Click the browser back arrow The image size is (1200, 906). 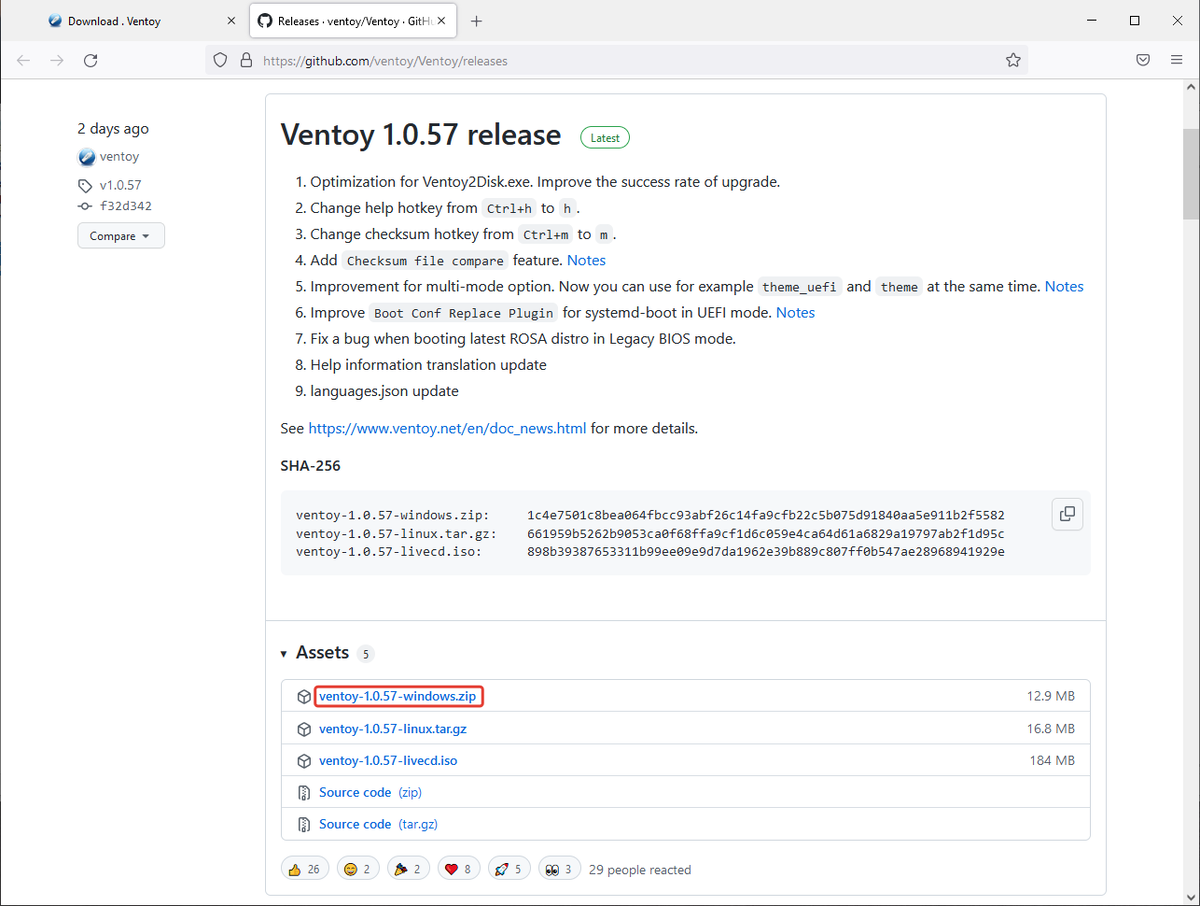(x=24, y=60)
